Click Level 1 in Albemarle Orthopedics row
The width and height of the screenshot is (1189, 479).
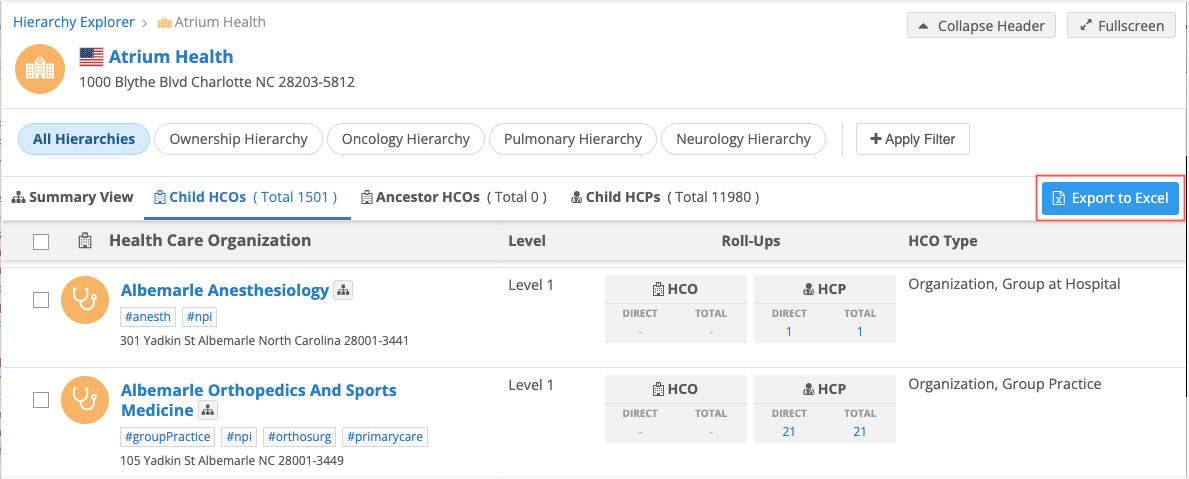coord(531,385)
